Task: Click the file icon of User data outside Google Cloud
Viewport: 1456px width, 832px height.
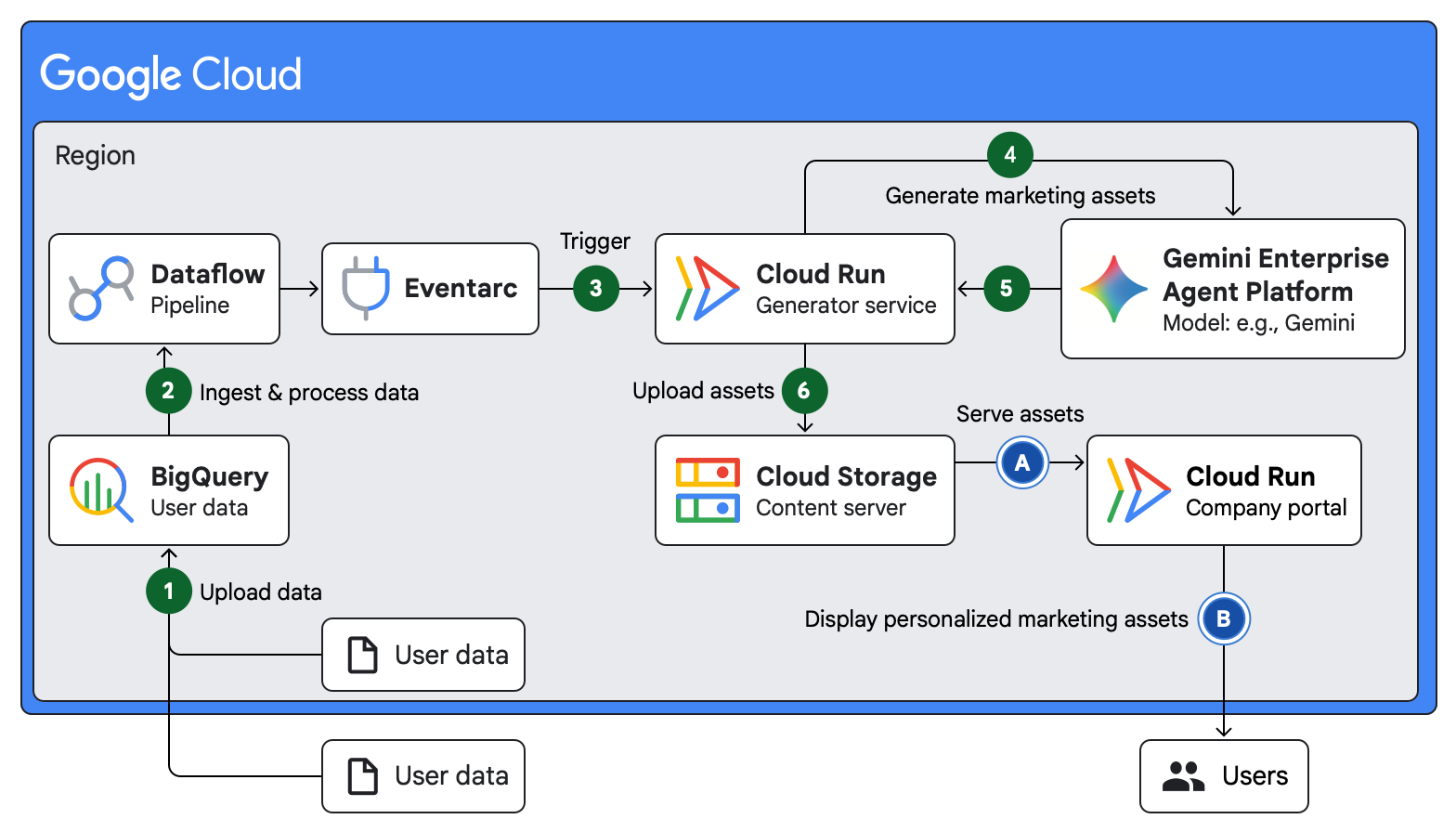Action: (362, 776)
